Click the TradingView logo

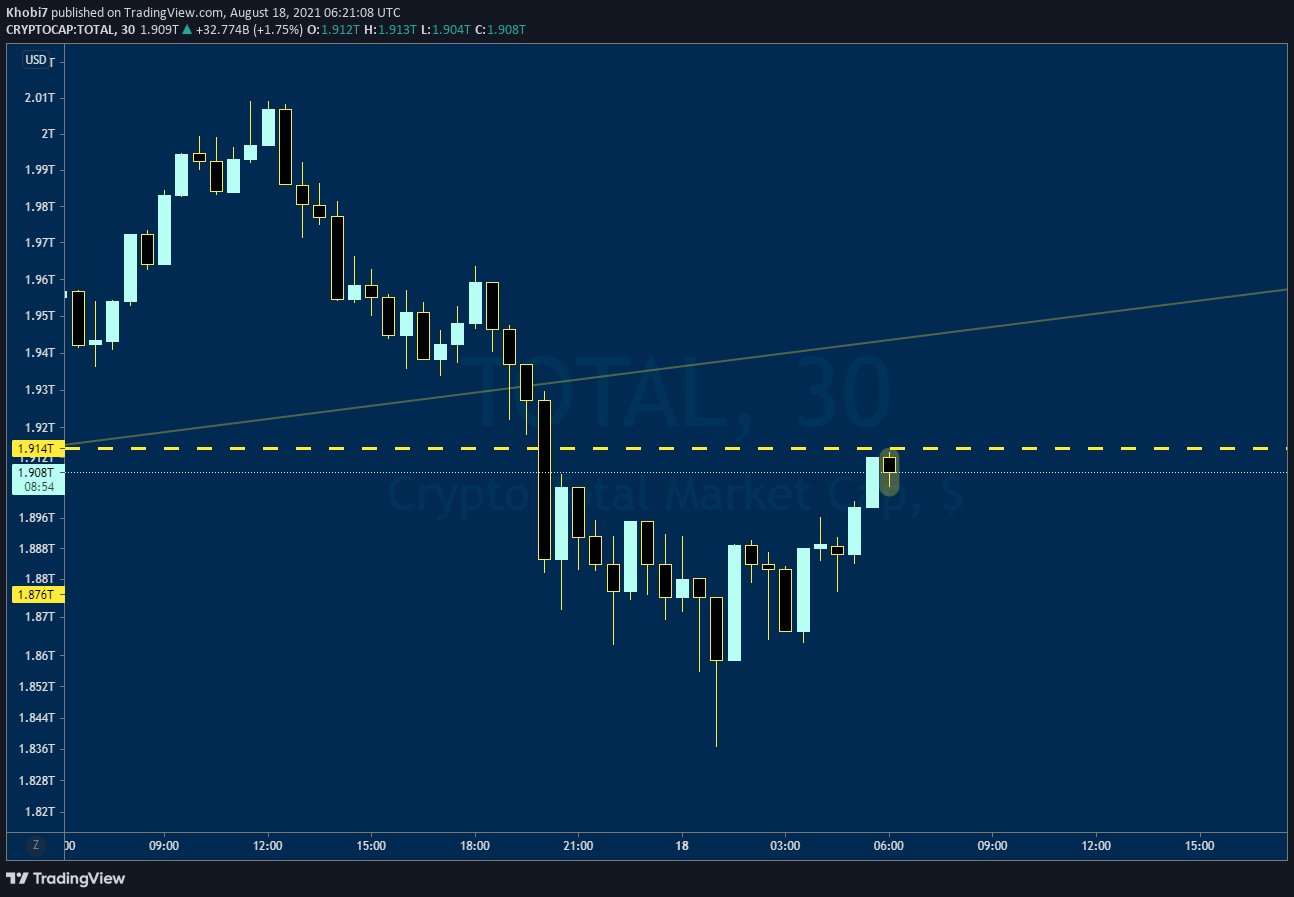click(66, 878)
